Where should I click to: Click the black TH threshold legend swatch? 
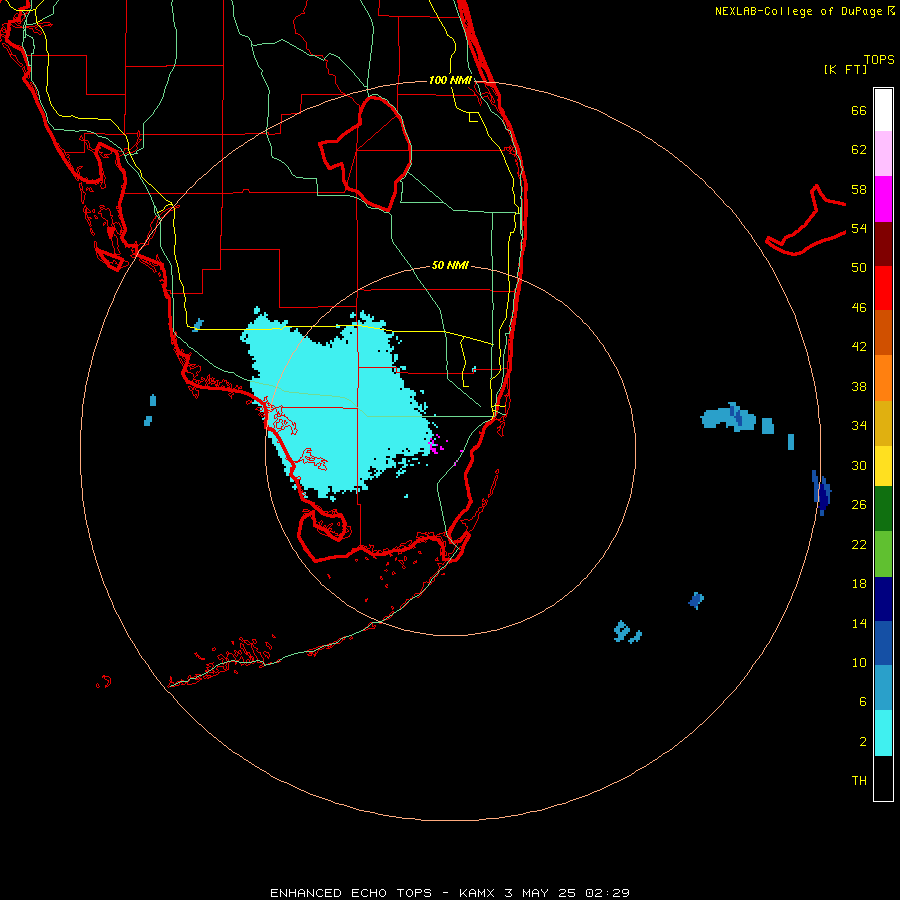click(x=883, y=778)
